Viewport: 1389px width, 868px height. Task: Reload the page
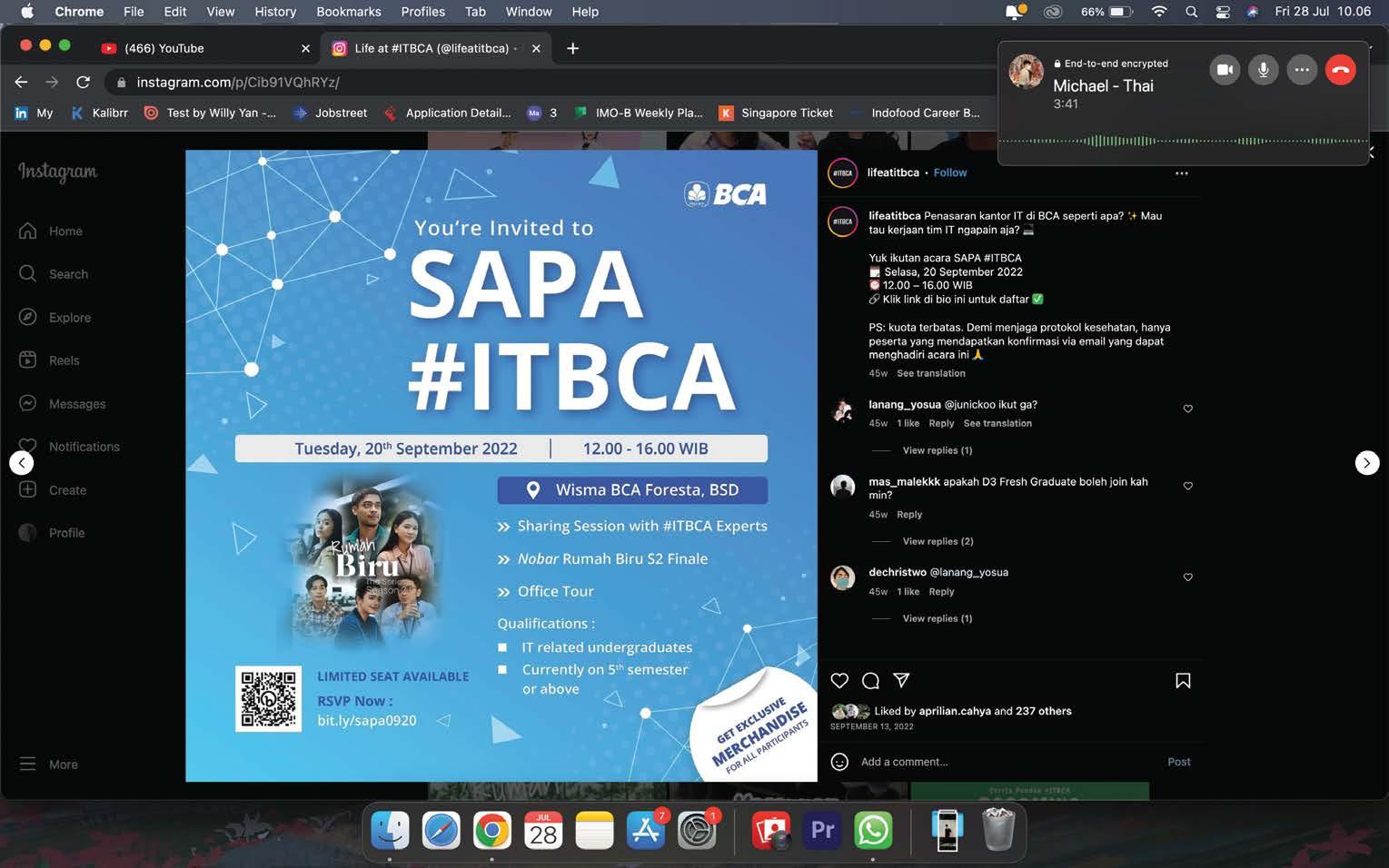tap(83, 82)
